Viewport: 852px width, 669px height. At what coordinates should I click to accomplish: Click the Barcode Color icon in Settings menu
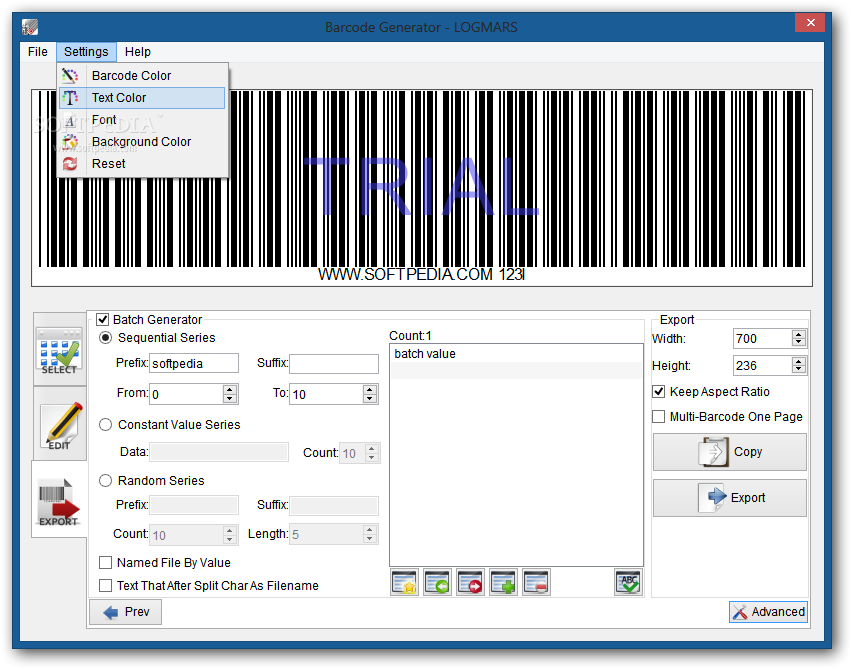coord(70,76)
